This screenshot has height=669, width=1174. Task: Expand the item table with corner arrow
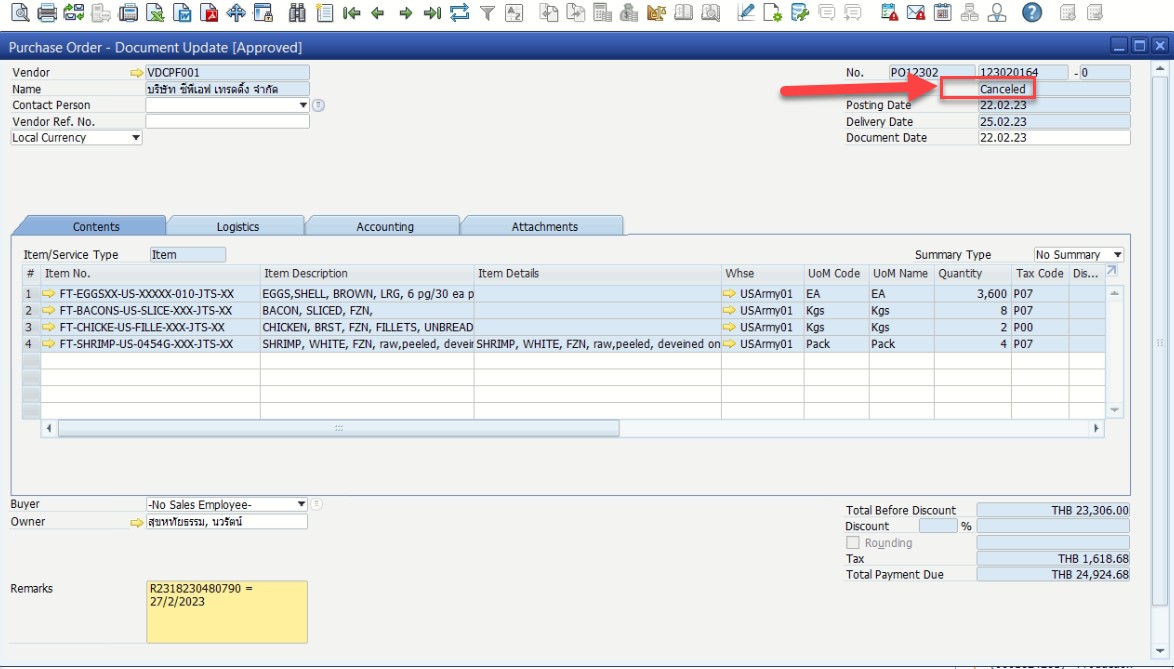tap(1112, 271)
